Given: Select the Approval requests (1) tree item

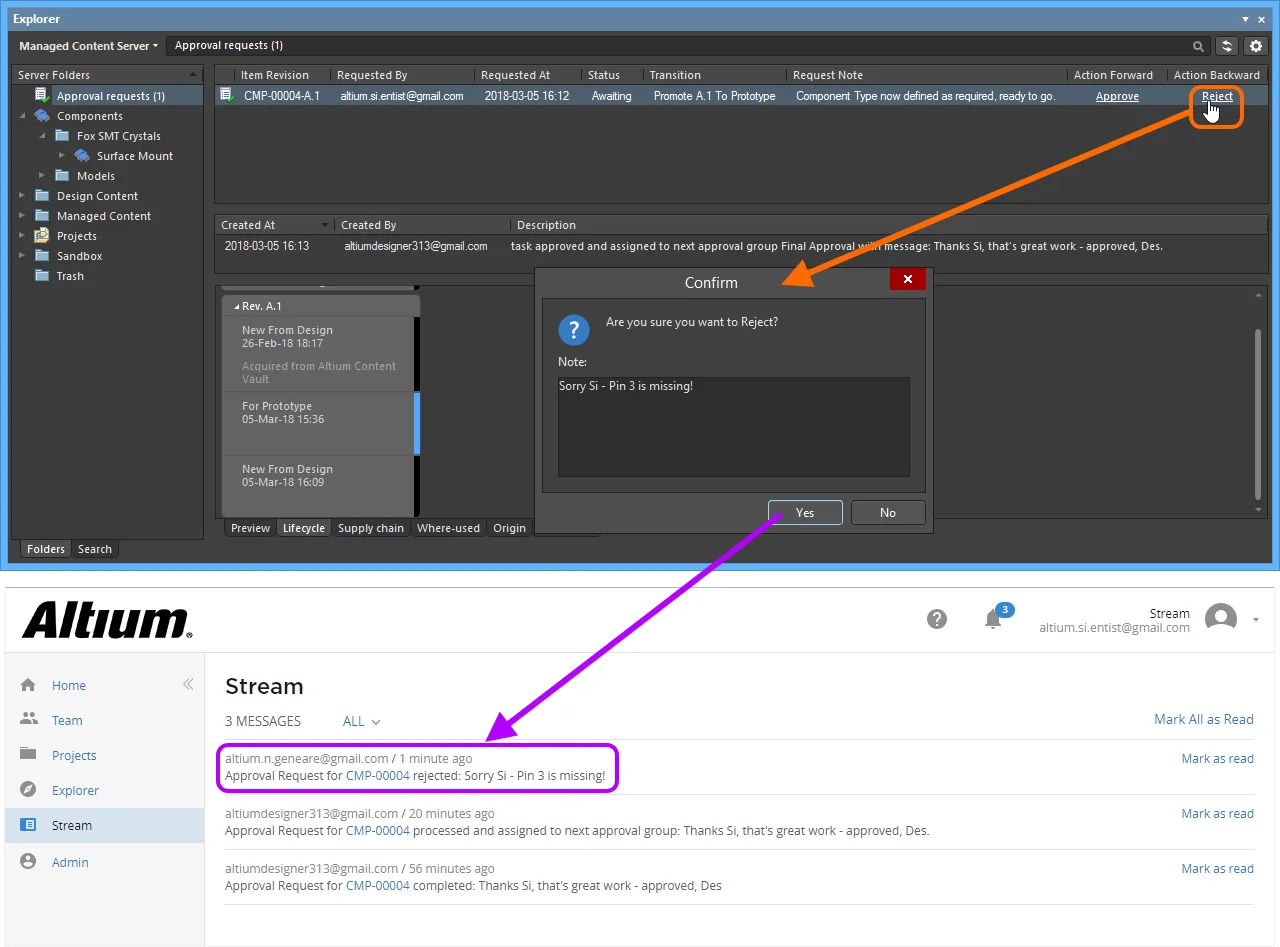Looking at the screenshot, I should [109, 96].
